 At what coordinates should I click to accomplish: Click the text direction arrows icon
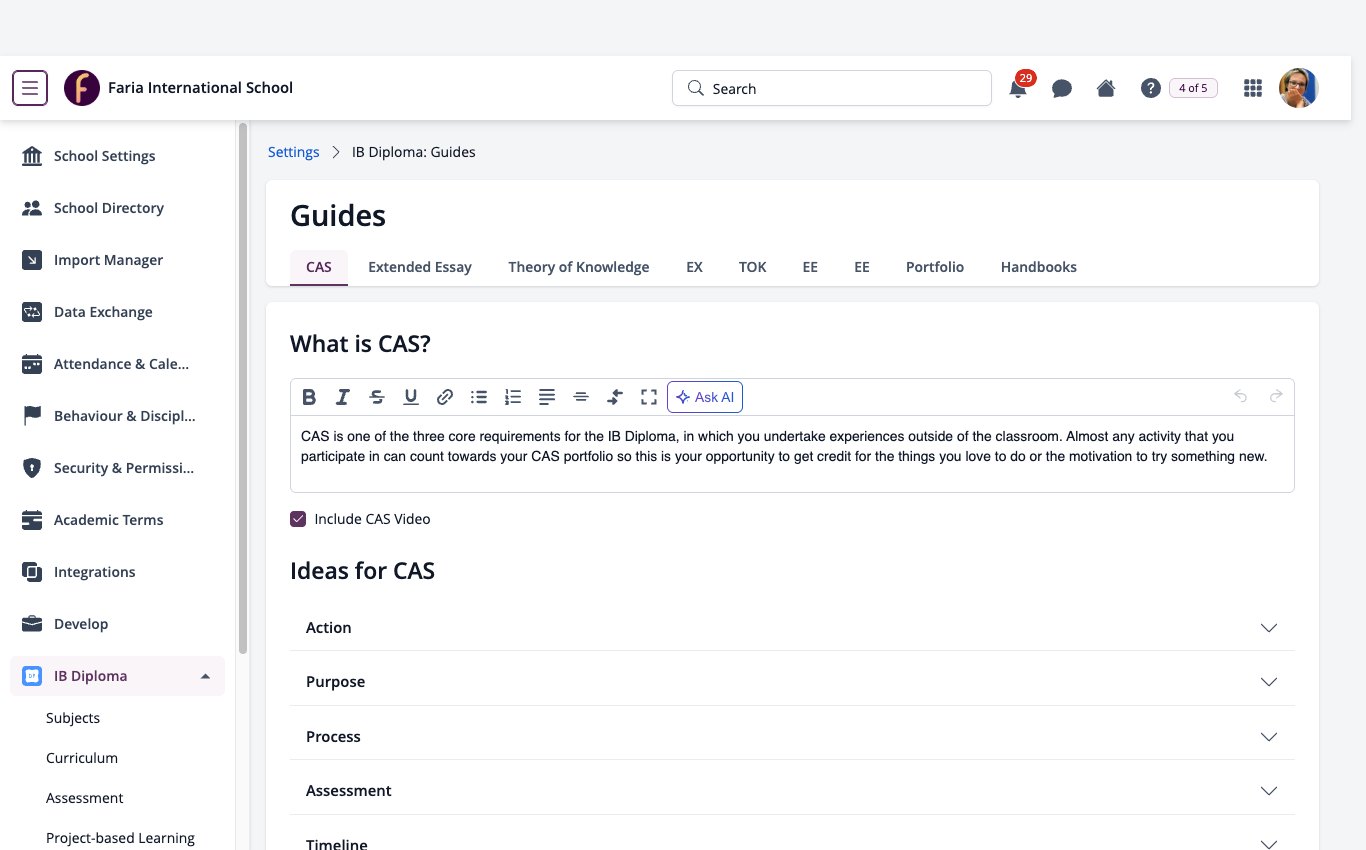[x=615, y=397]
